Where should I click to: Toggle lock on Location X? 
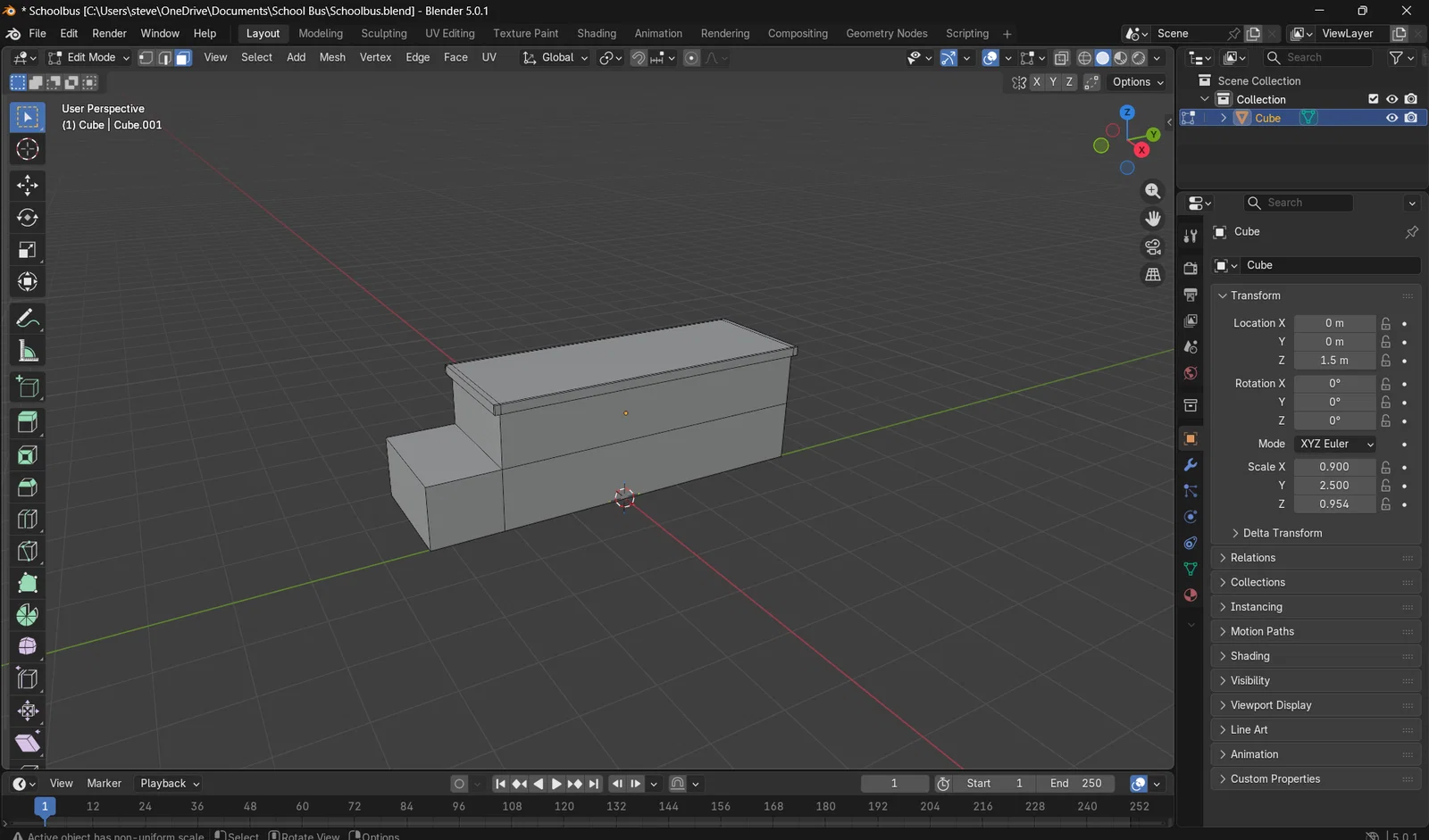1385,323
